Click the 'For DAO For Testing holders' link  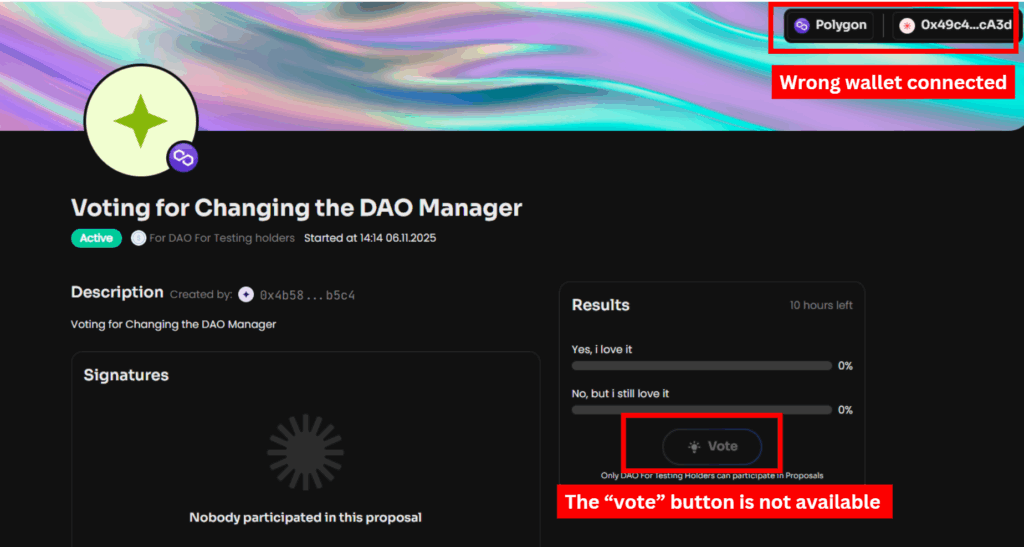(x=222, y=238)
